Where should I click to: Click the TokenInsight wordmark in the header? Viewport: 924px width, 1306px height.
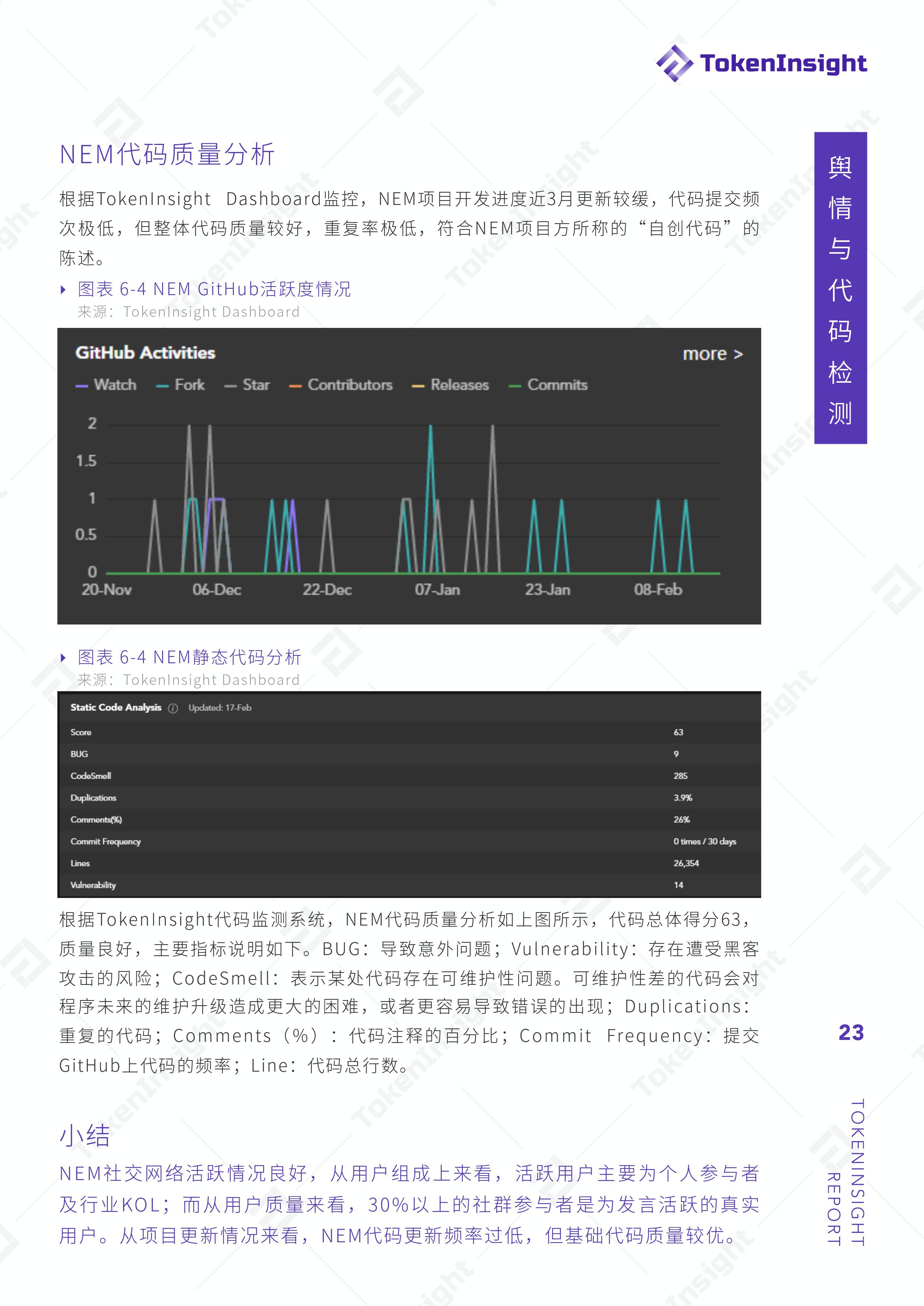[x=784, y=64]
